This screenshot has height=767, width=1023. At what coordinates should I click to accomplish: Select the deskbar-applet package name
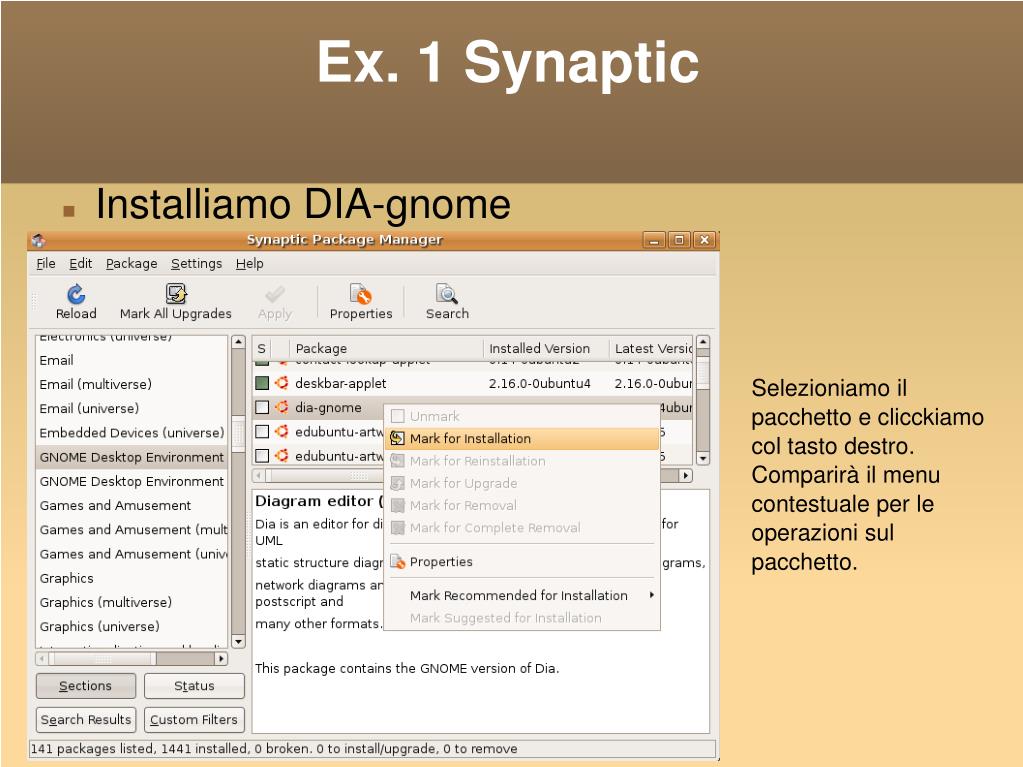click(x=341, y=383)
